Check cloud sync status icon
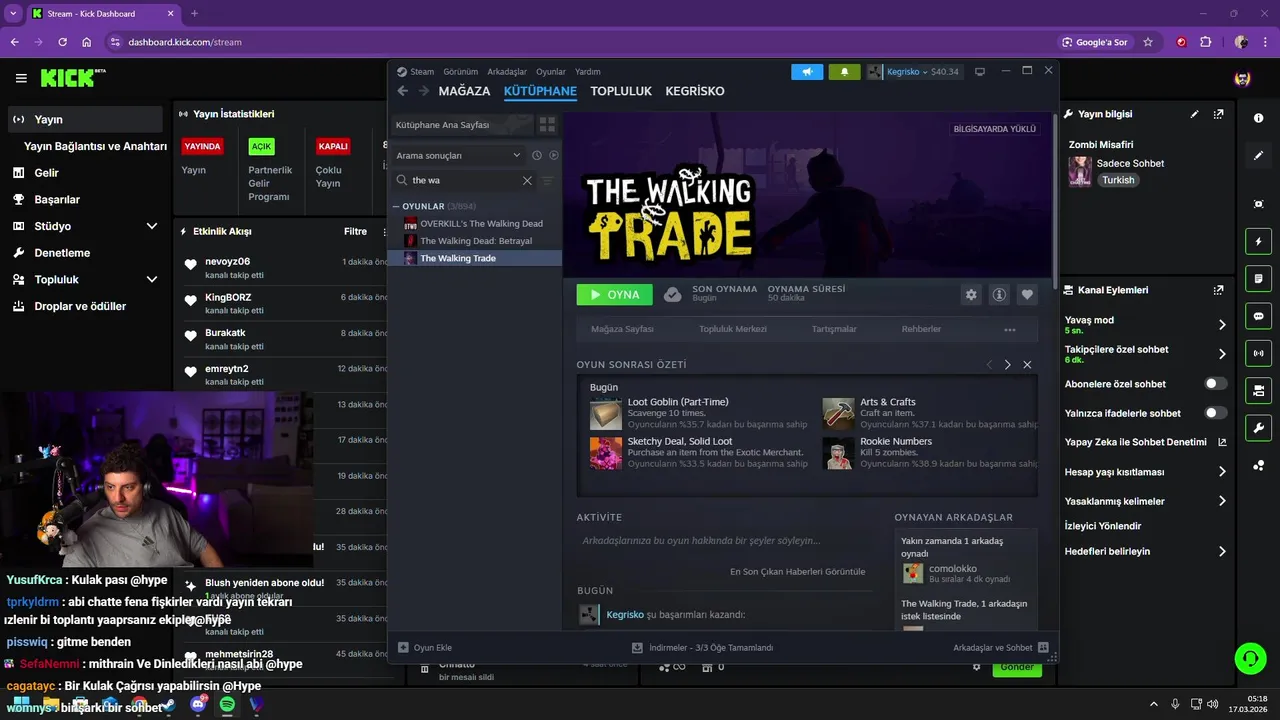Viewport: 1280px width, 720px height. pos(673,295)
